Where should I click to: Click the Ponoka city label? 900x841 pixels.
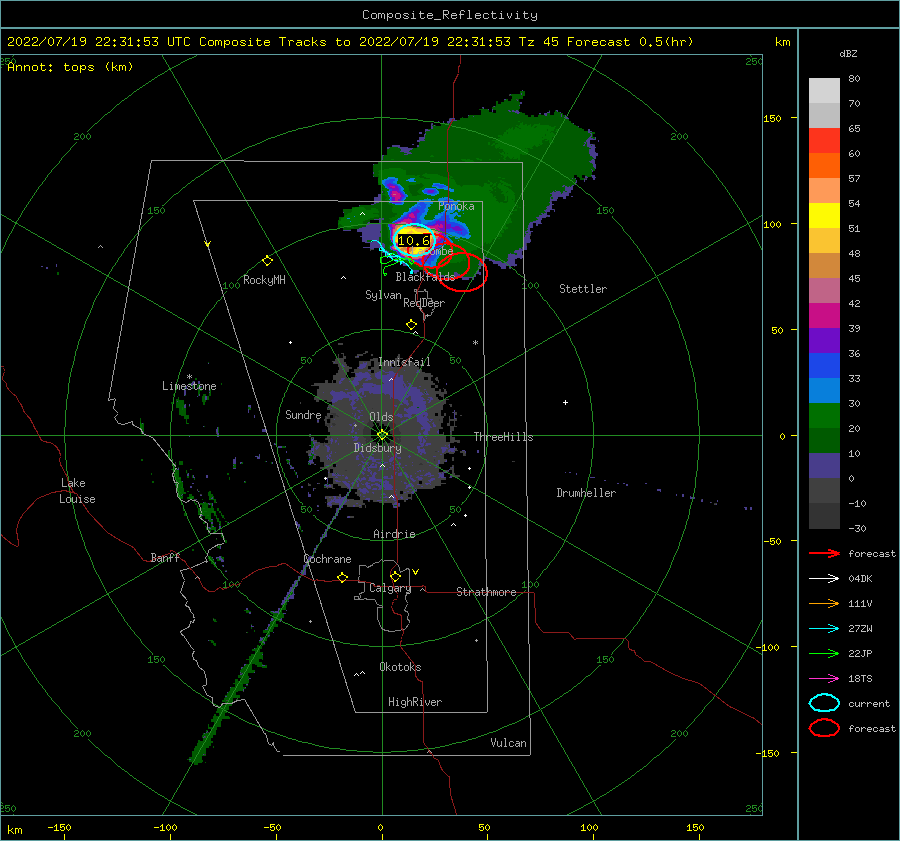coord(456,206)
